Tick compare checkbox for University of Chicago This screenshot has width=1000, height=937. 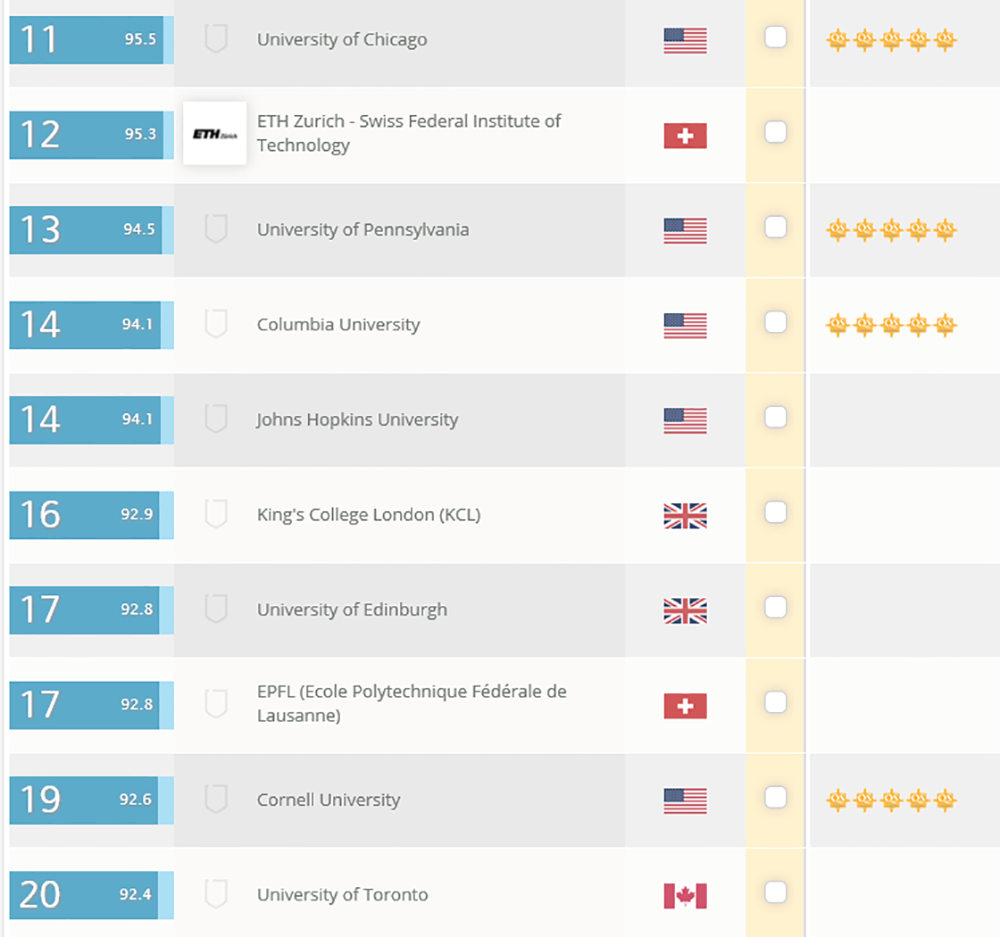click(776, 36)
